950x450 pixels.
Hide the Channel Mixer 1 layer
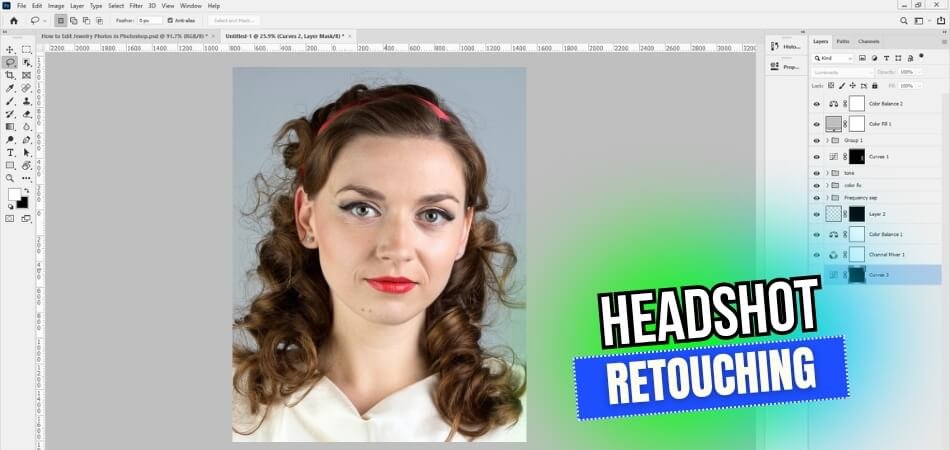pos(816,254)
